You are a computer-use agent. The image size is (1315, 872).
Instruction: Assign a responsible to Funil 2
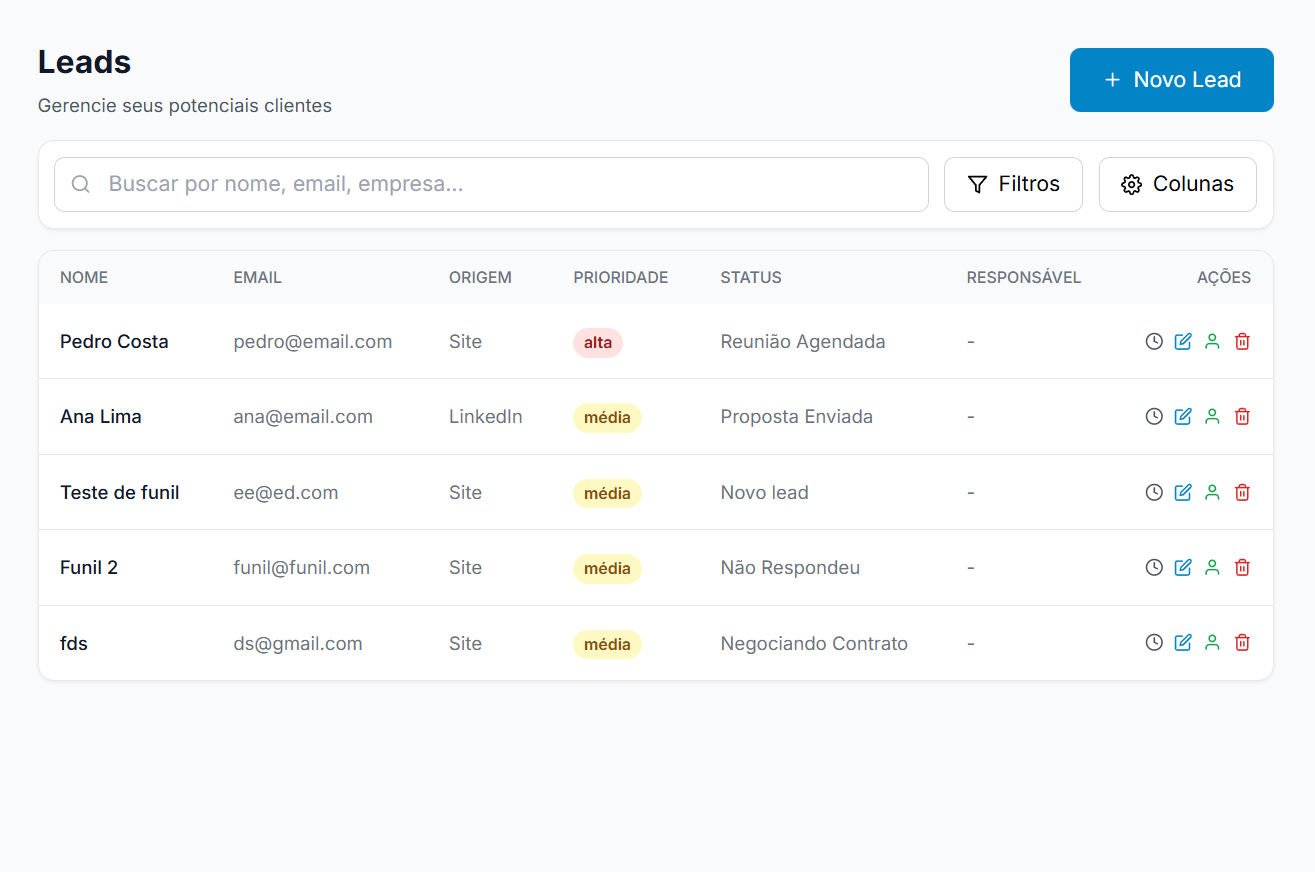click(x=1212, y=567)
